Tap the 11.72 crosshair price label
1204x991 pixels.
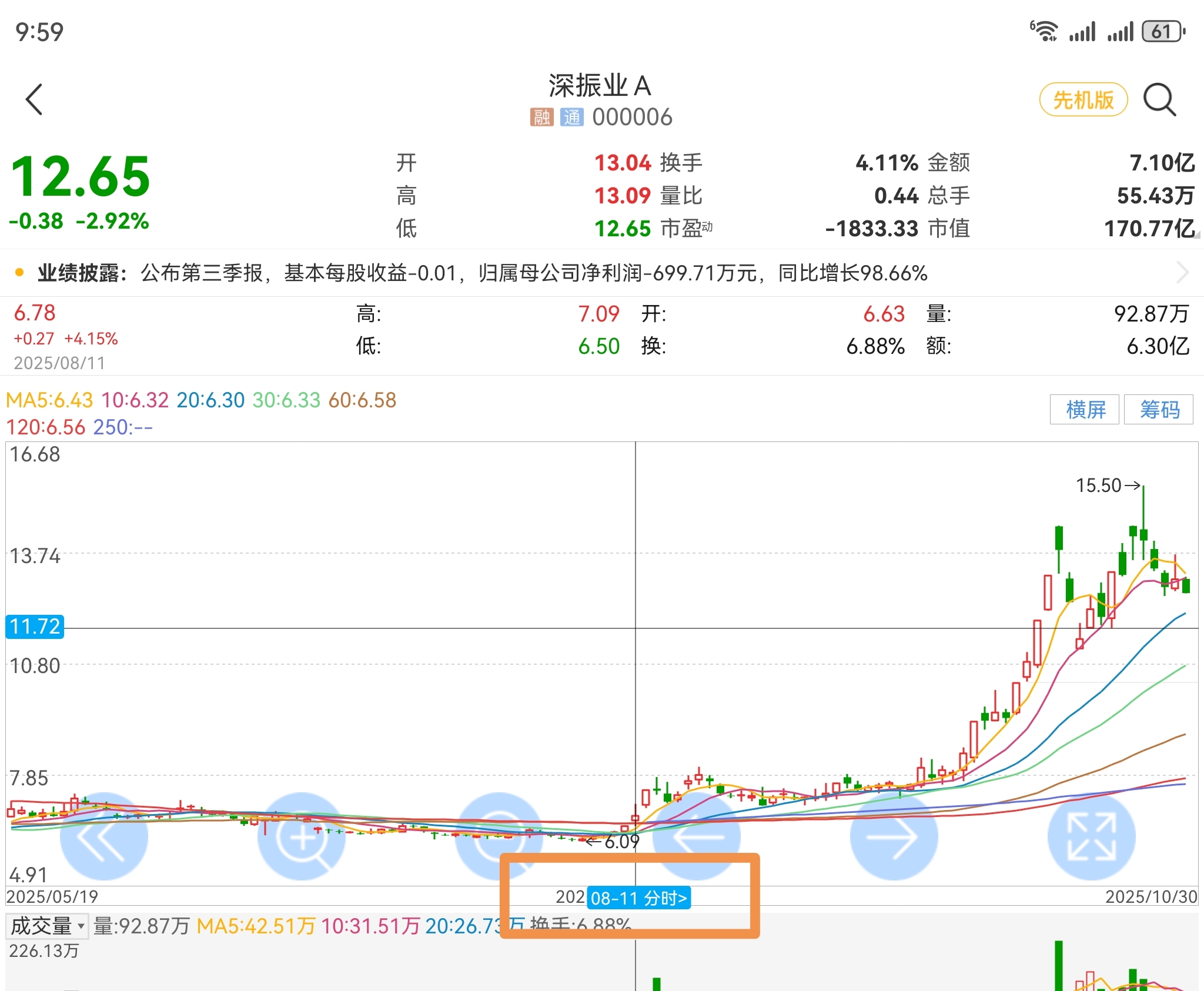tap(35, 627)
